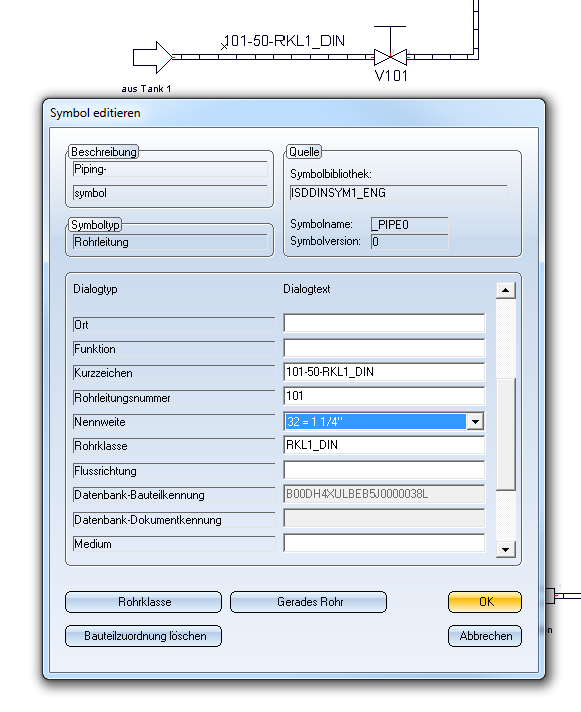
Task: Select the Nennweite value 32 = 1 1/4"
Action: [375, 421]
